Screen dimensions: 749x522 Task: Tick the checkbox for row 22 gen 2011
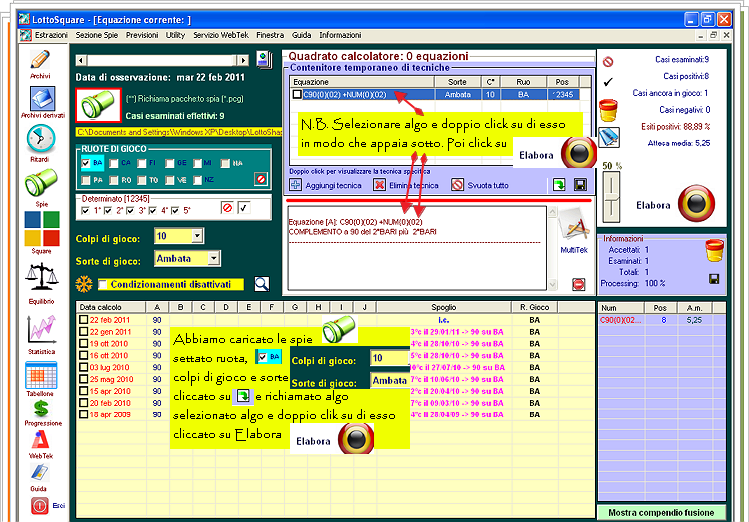point(84,331)
